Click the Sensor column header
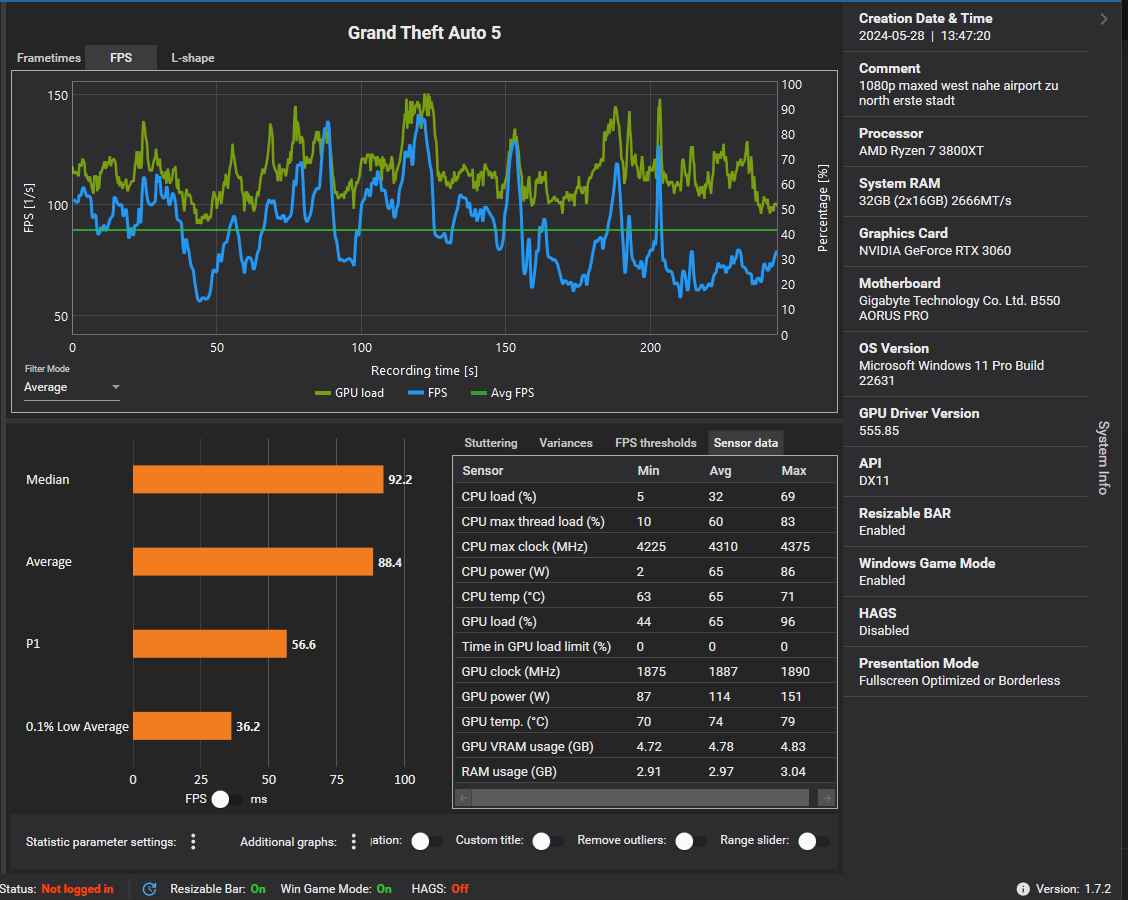This screenshot has height=900, width=1128. 483,471
